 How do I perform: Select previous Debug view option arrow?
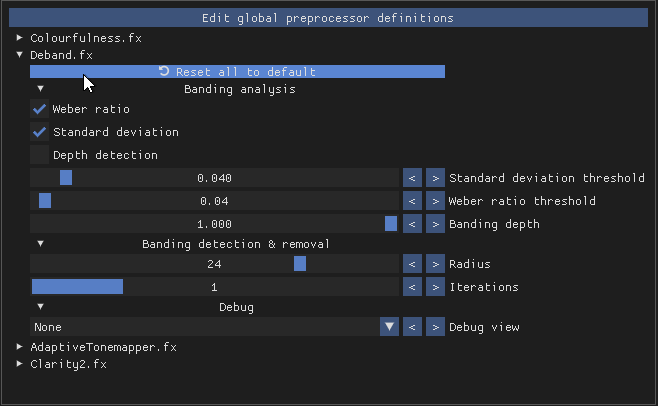click(x=412, y=327)
